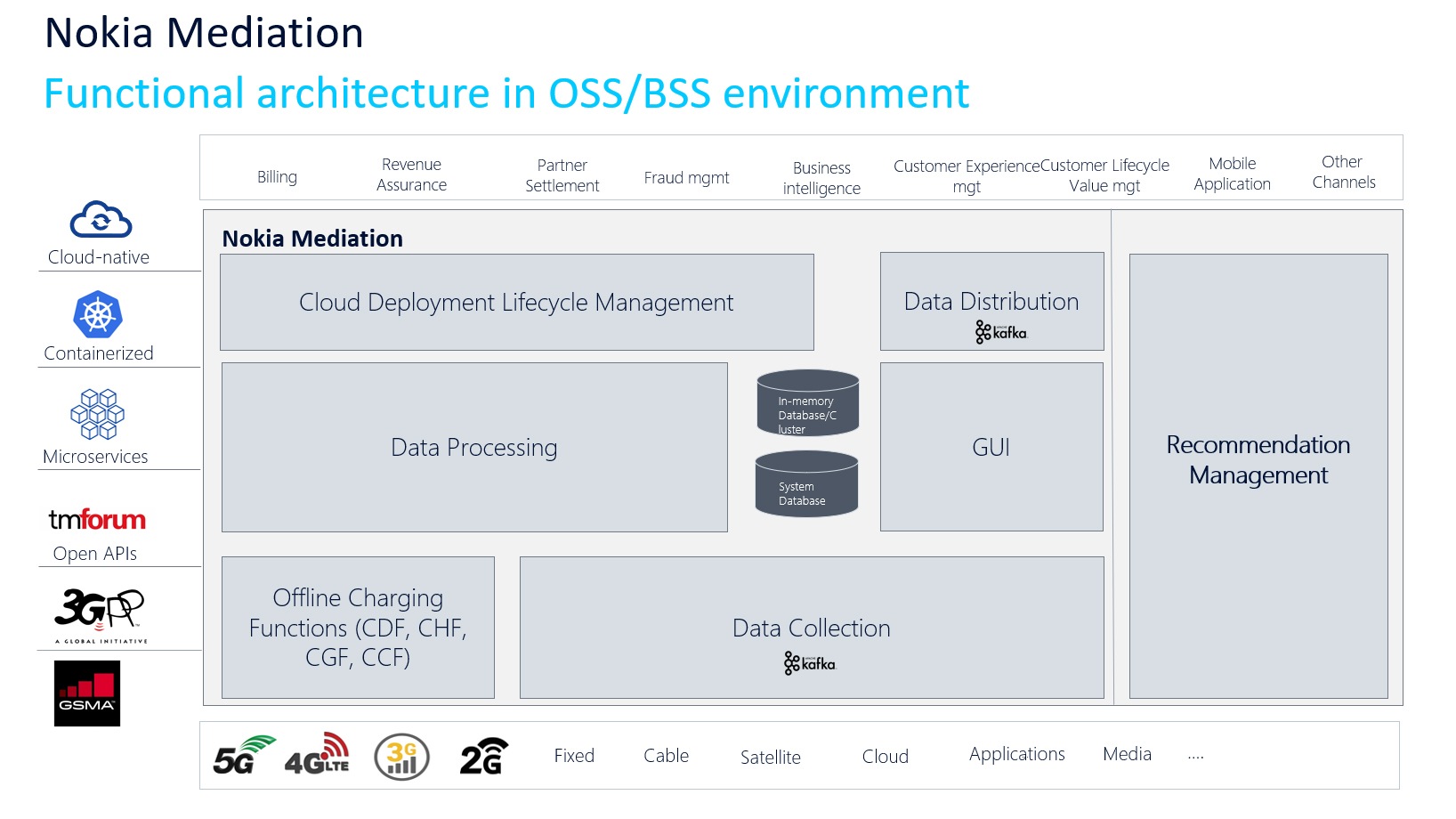The width and height of the screenshot is (1456, 819).
Task: Select the System Database cylinder
Action: point(806,484)
